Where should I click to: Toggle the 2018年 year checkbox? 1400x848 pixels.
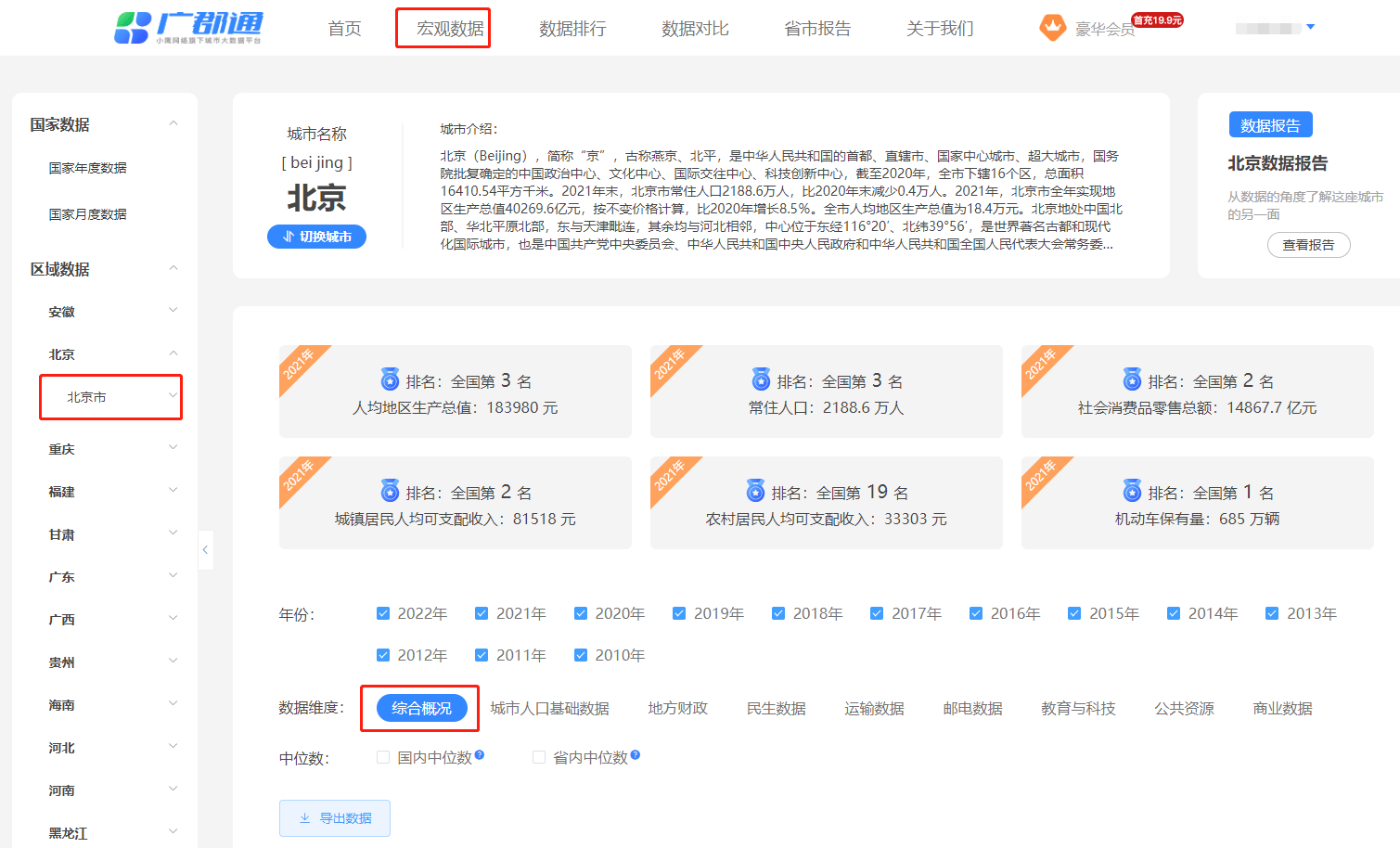point(778,613)
